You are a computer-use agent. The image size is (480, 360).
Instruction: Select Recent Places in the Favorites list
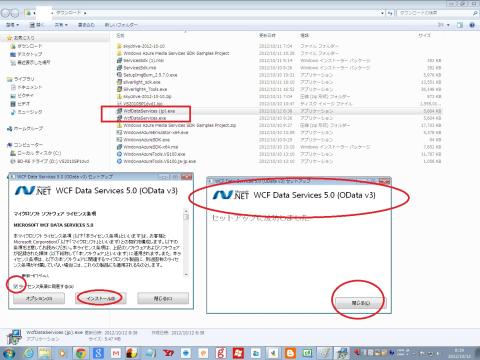click(30, 62)
